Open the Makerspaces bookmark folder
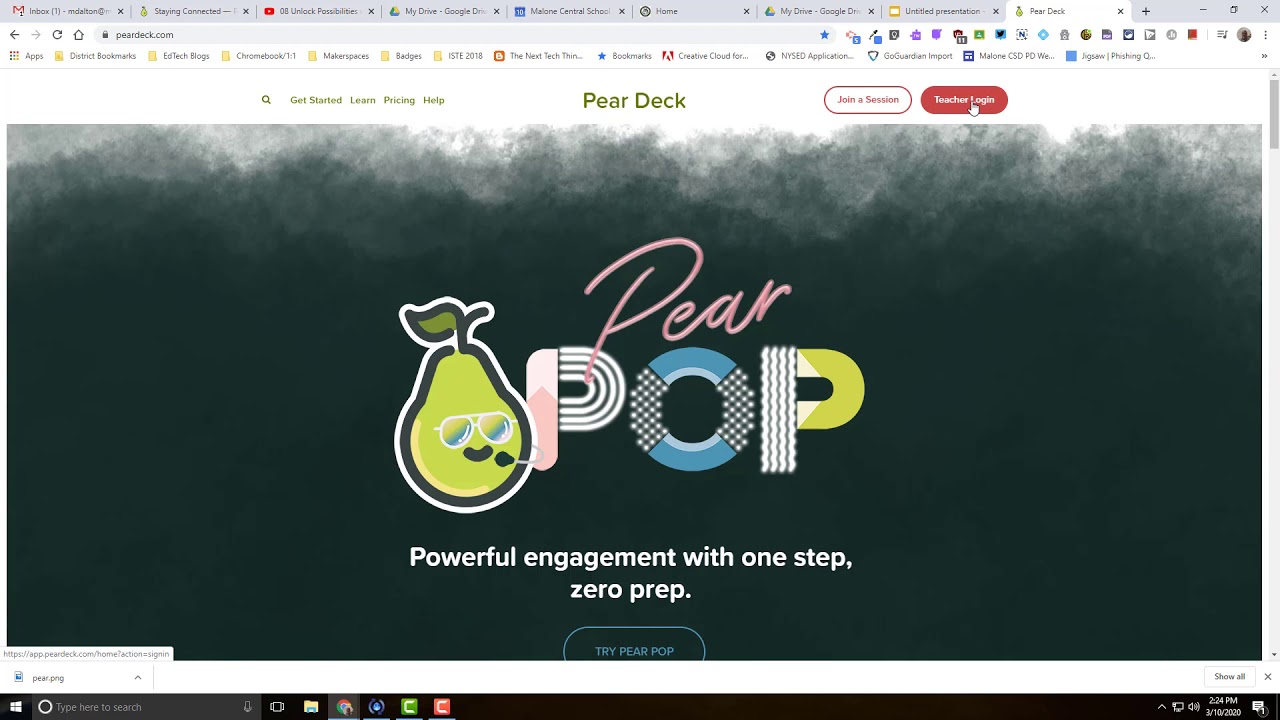Viewport: 1280px width, 720px height. [338, 56]
